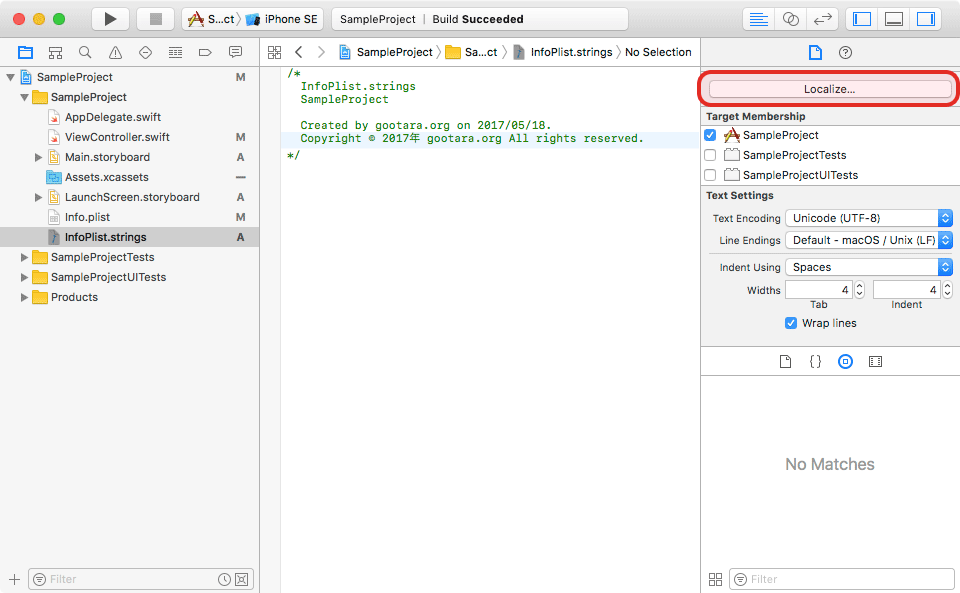Expand Main.storyboard disclosure triangle
The image size is (960, 593).
(x=39, y=157)
